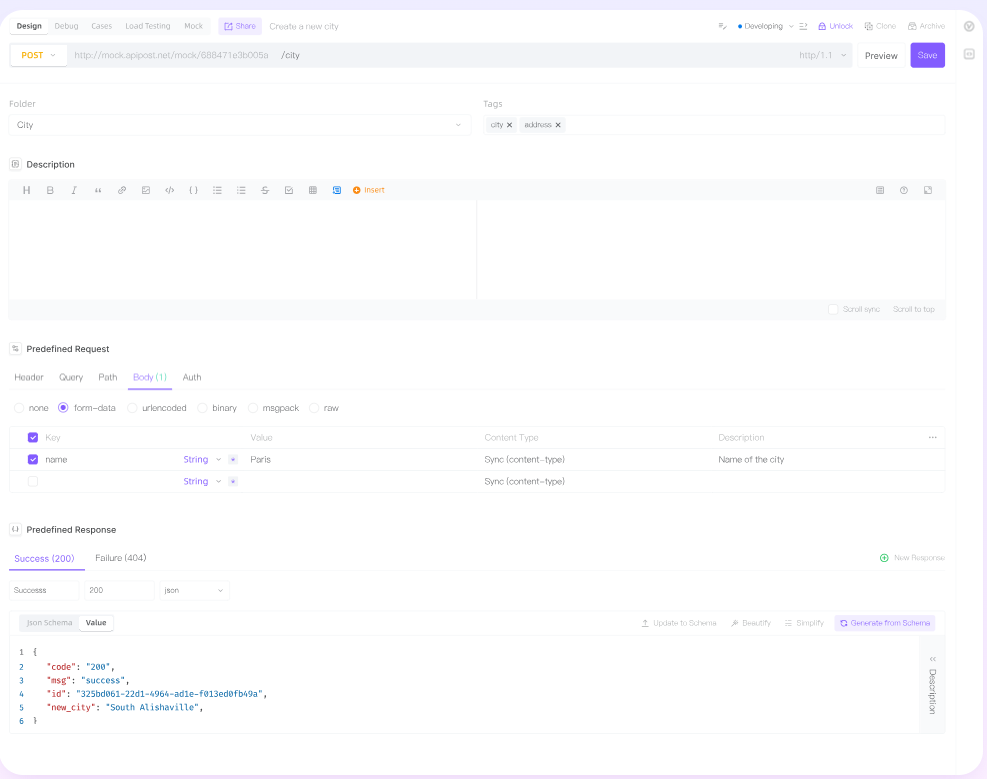Insert a table via the table icon

[x=313, y=189]
